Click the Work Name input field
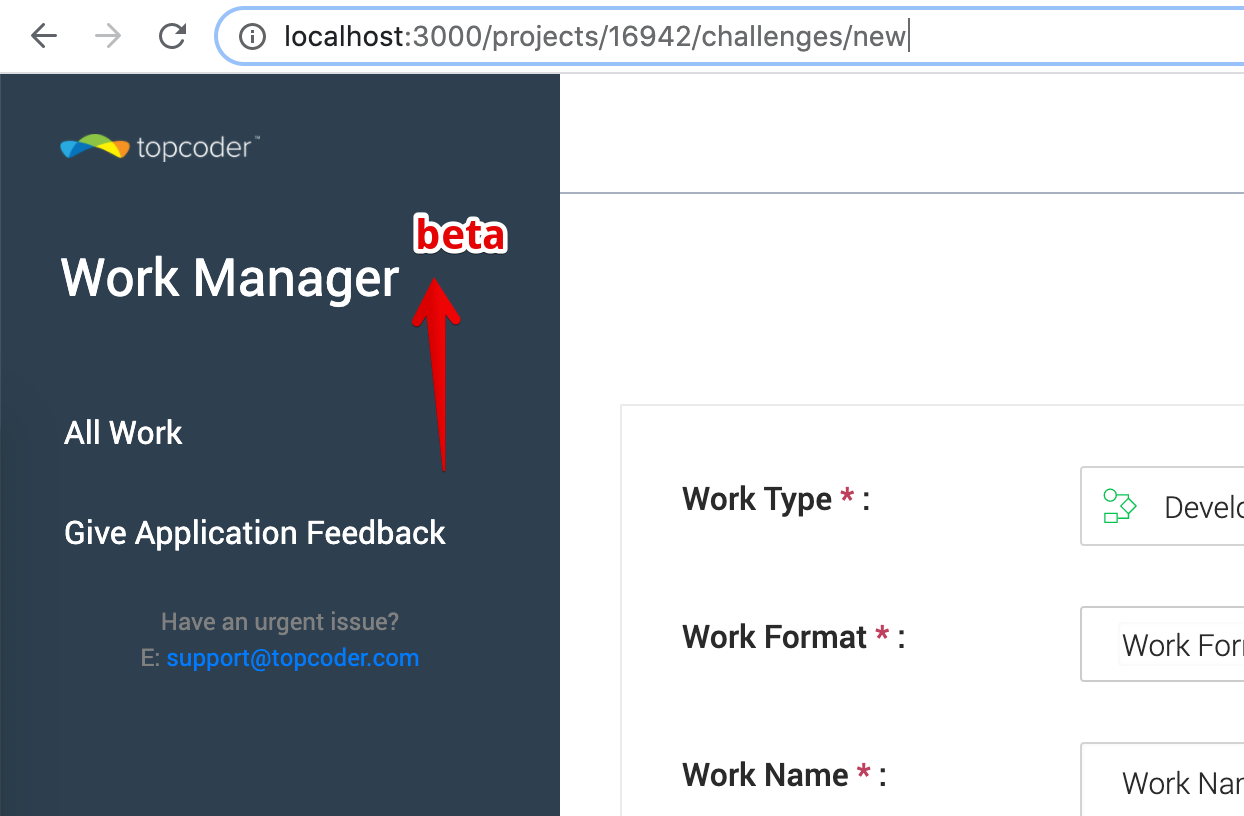Image resolution: width=1244 pixels, height=816 pixels. tap(1162, 780)
